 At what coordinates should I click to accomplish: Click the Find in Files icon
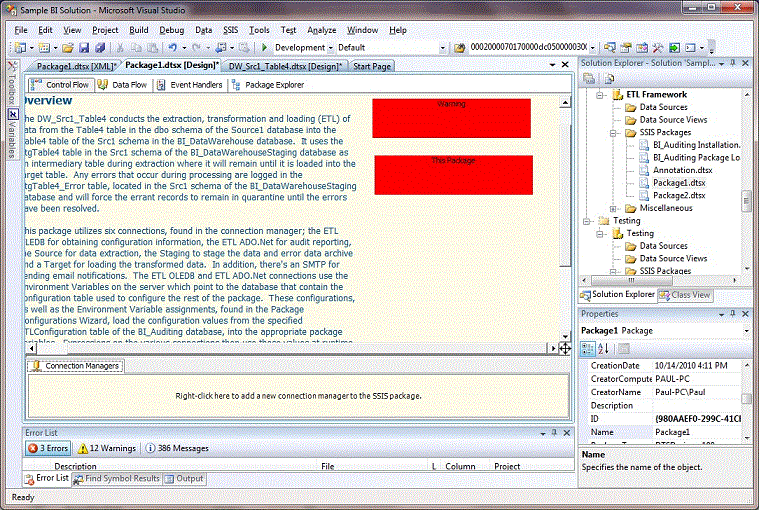click(459, 47)
